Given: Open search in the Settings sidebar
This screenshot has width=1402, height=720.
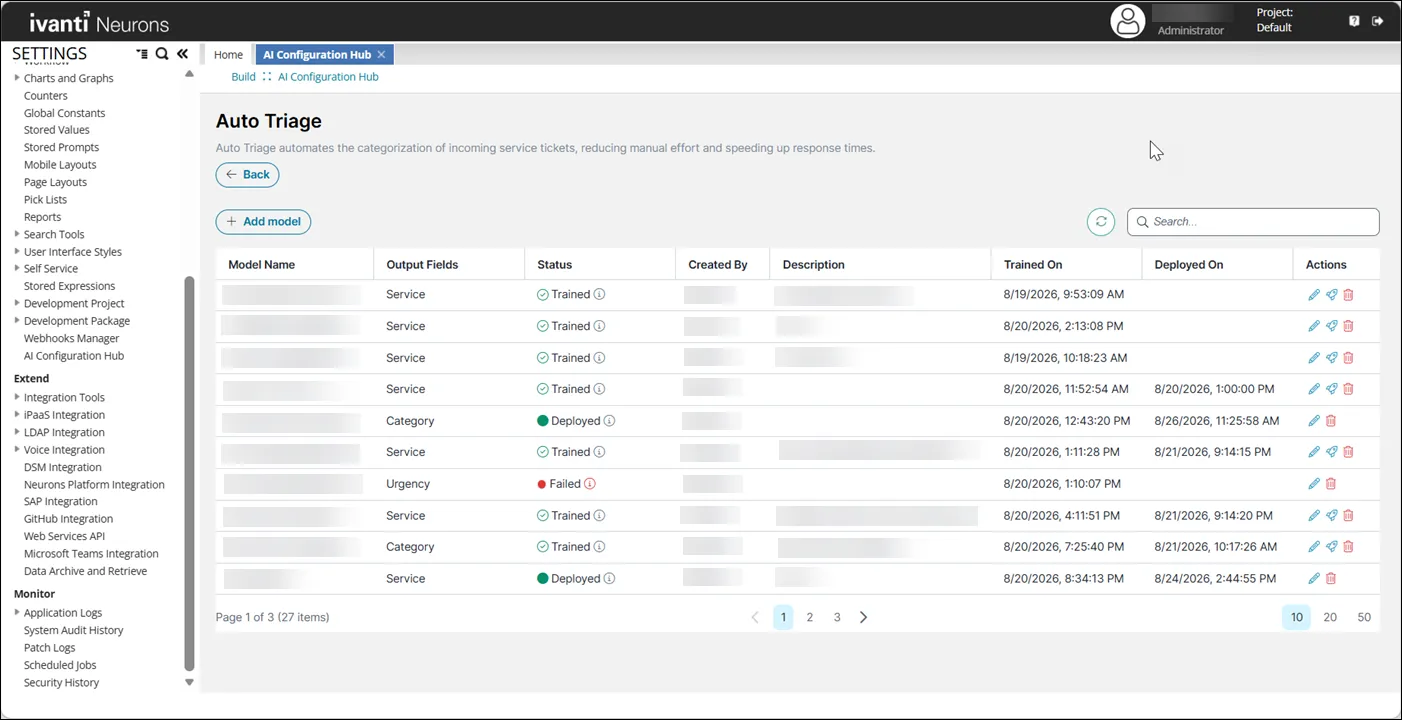Looking at the screenshot, I should (x=162, y=54).
